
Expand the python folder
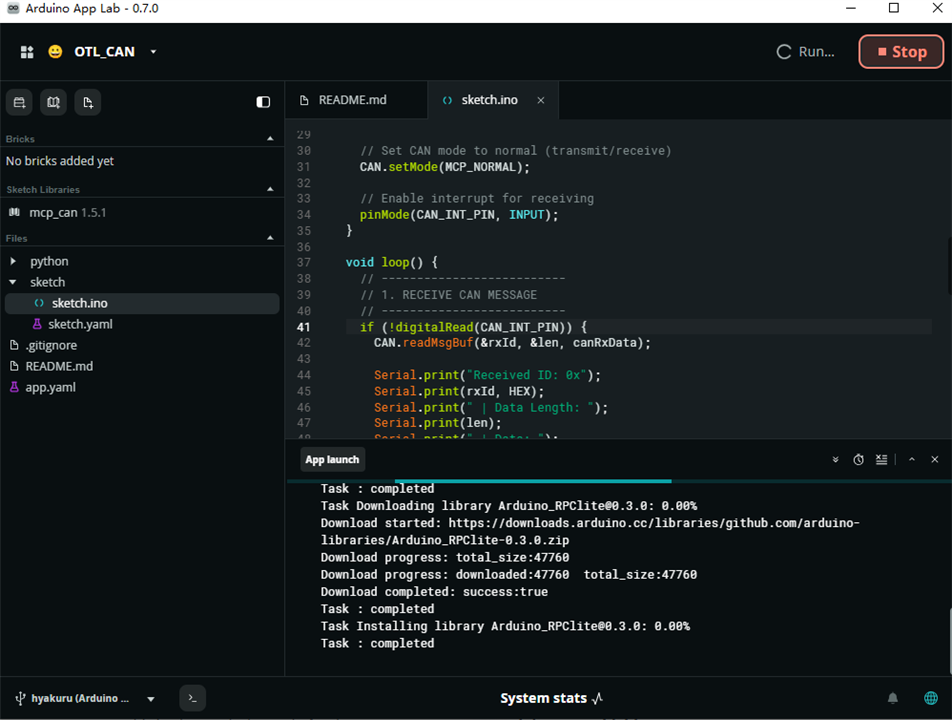(13, 261)
